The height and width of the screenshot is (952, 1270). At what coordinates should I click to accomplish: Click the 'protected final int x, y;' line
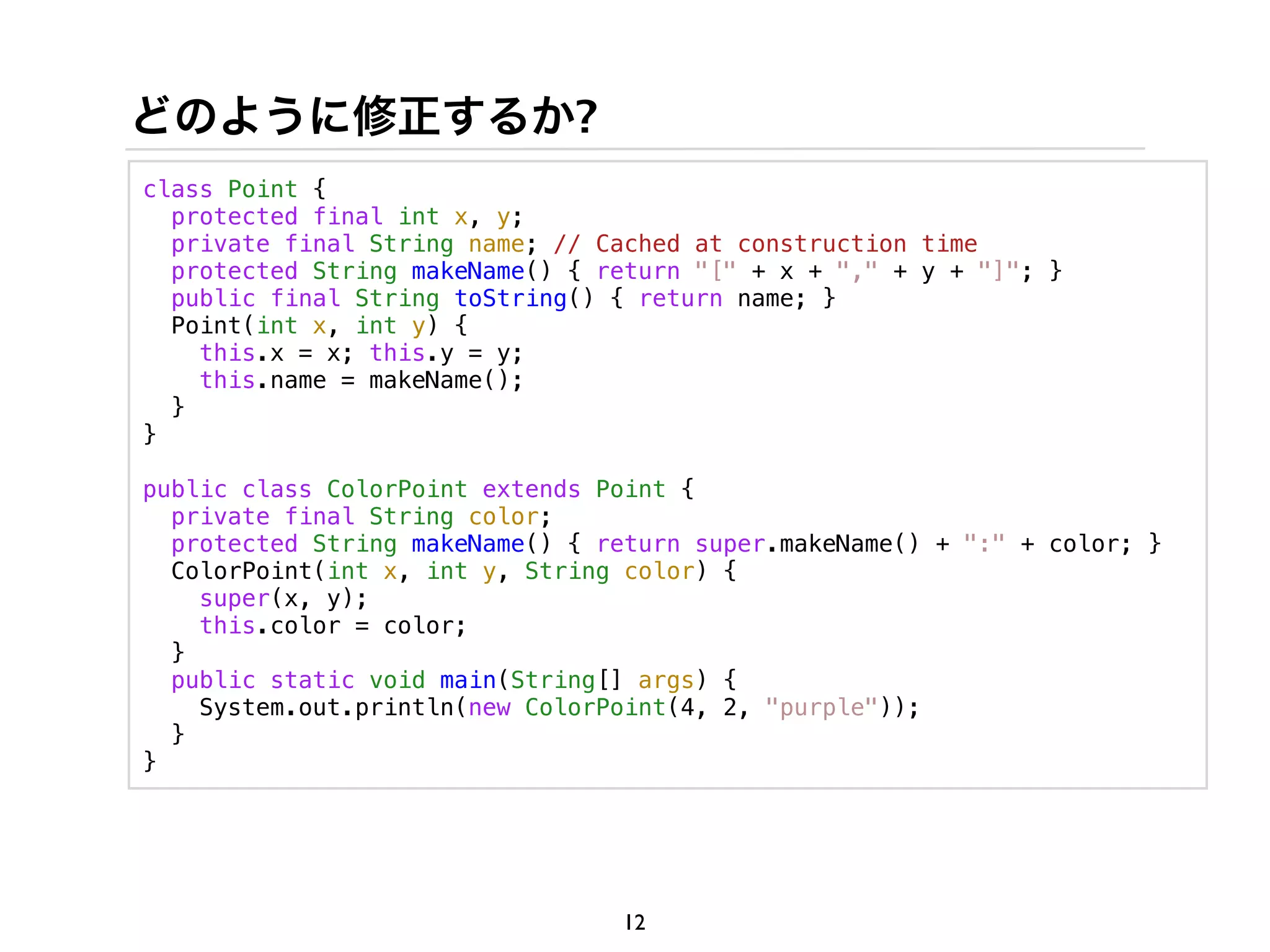pyautogui.click(x=347, y=217)
